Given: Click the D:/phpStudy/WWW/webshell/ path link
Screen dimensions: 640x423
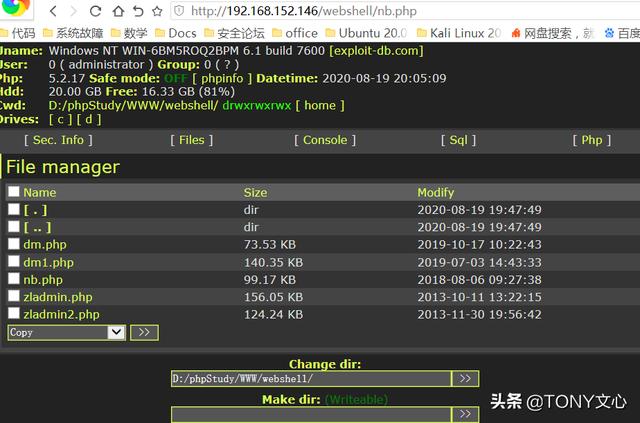Looking at the screenshot, I should coord(133,105).
